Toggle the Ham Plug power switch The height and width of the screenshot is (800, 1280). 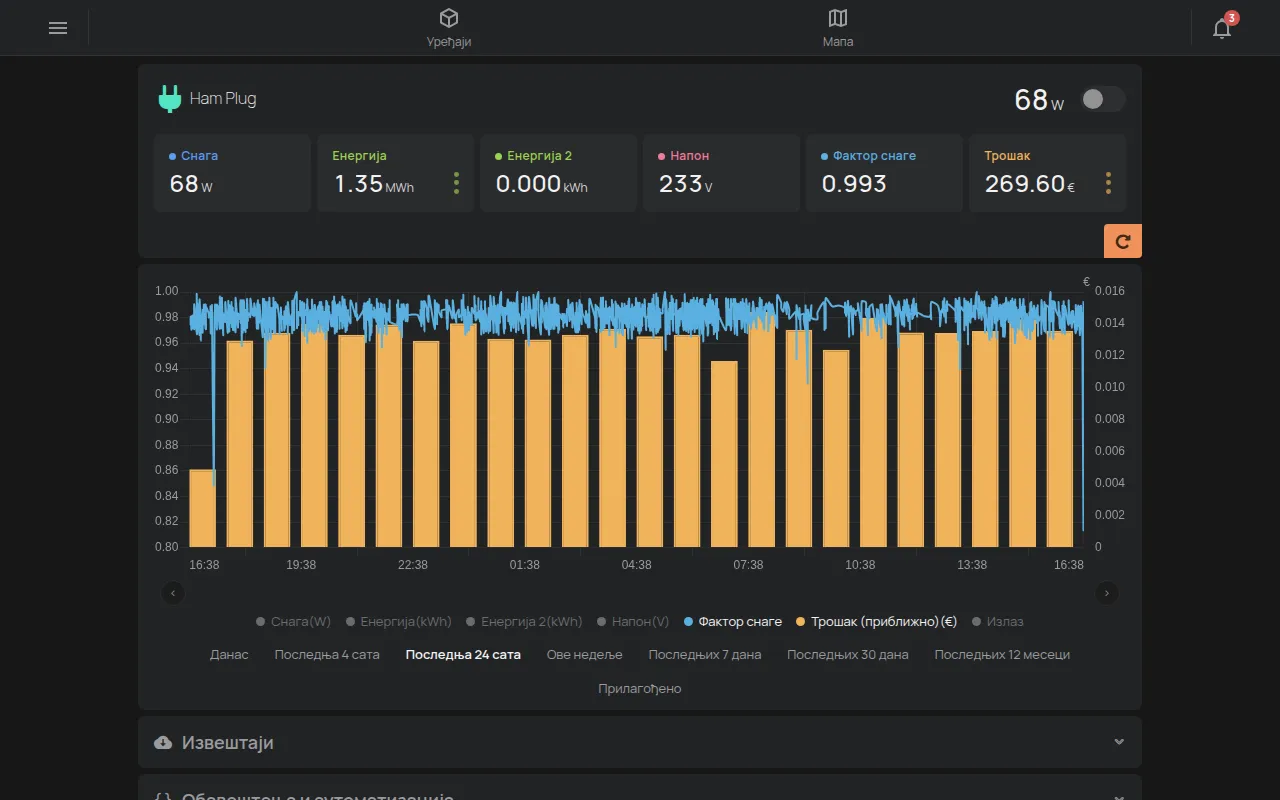coord(1103,99)
